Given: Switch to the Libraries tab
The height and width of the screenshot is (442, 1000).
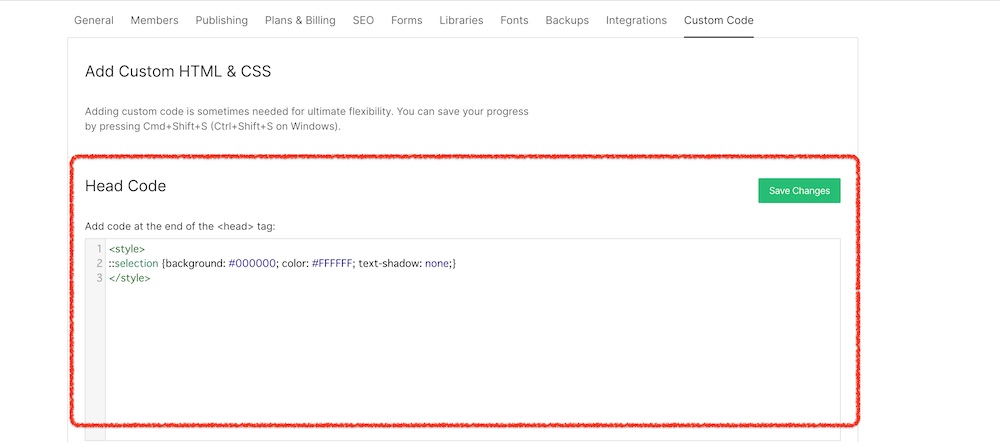Looking at the screenshot, I should point(461,20).
